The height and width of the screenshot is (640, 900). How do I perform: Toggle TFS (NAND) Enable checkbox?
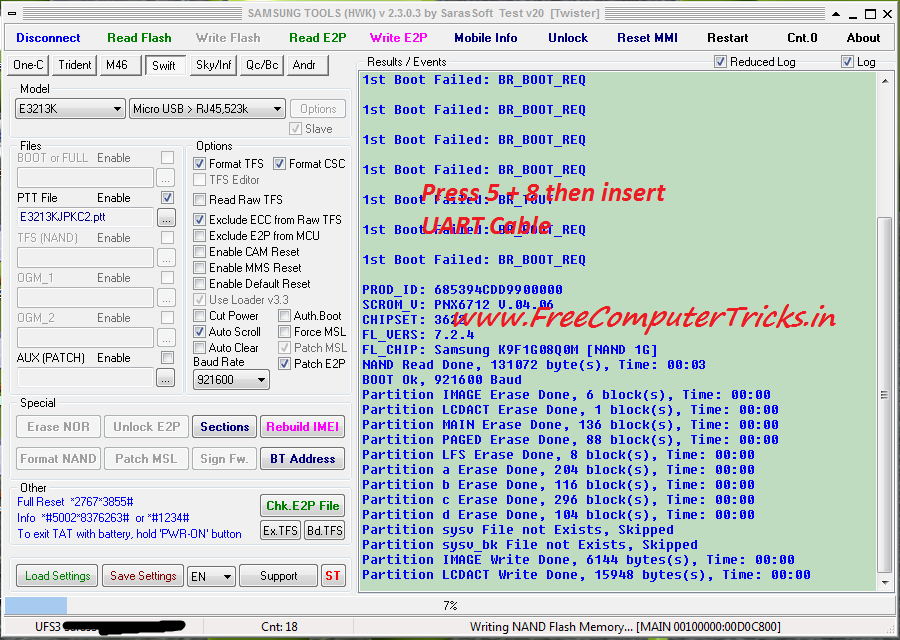pos(167,238)
